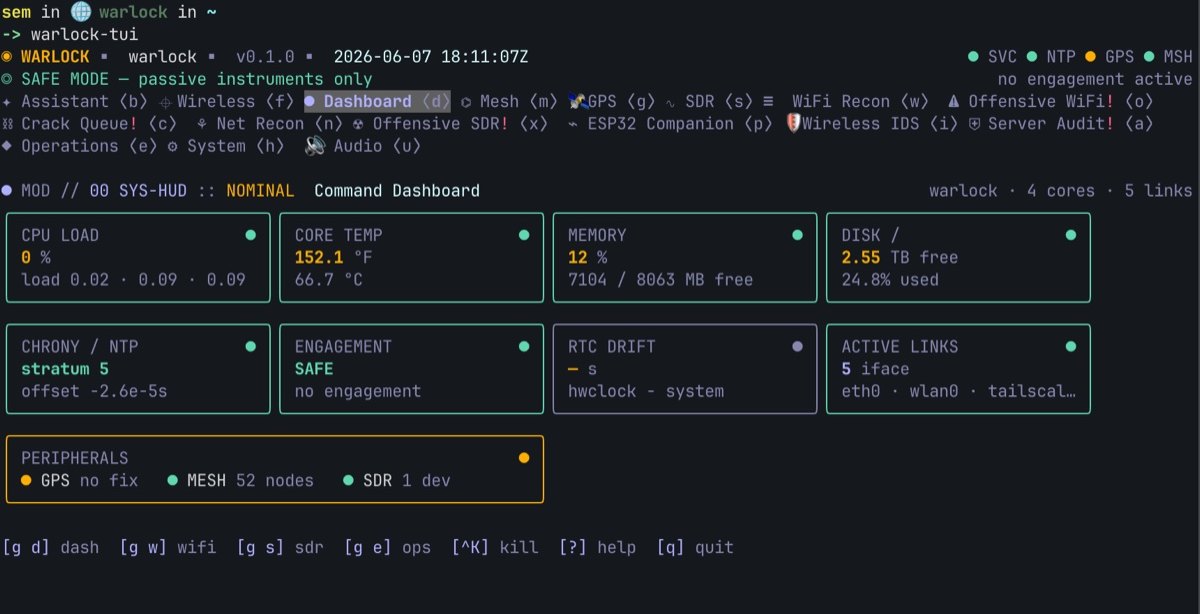
Task: Open Offensive SDR! module
Action: click(x=450, y=123)
